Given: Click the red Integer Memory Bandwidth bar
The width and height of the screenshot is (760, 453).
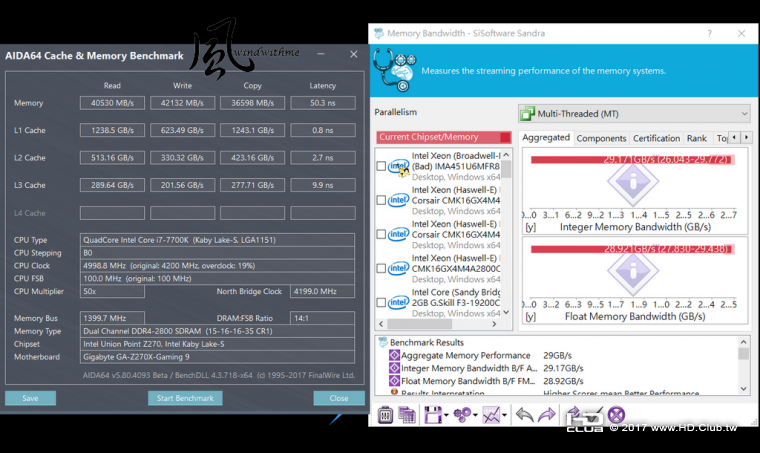Looking at the screenshot, I should 633,159.
